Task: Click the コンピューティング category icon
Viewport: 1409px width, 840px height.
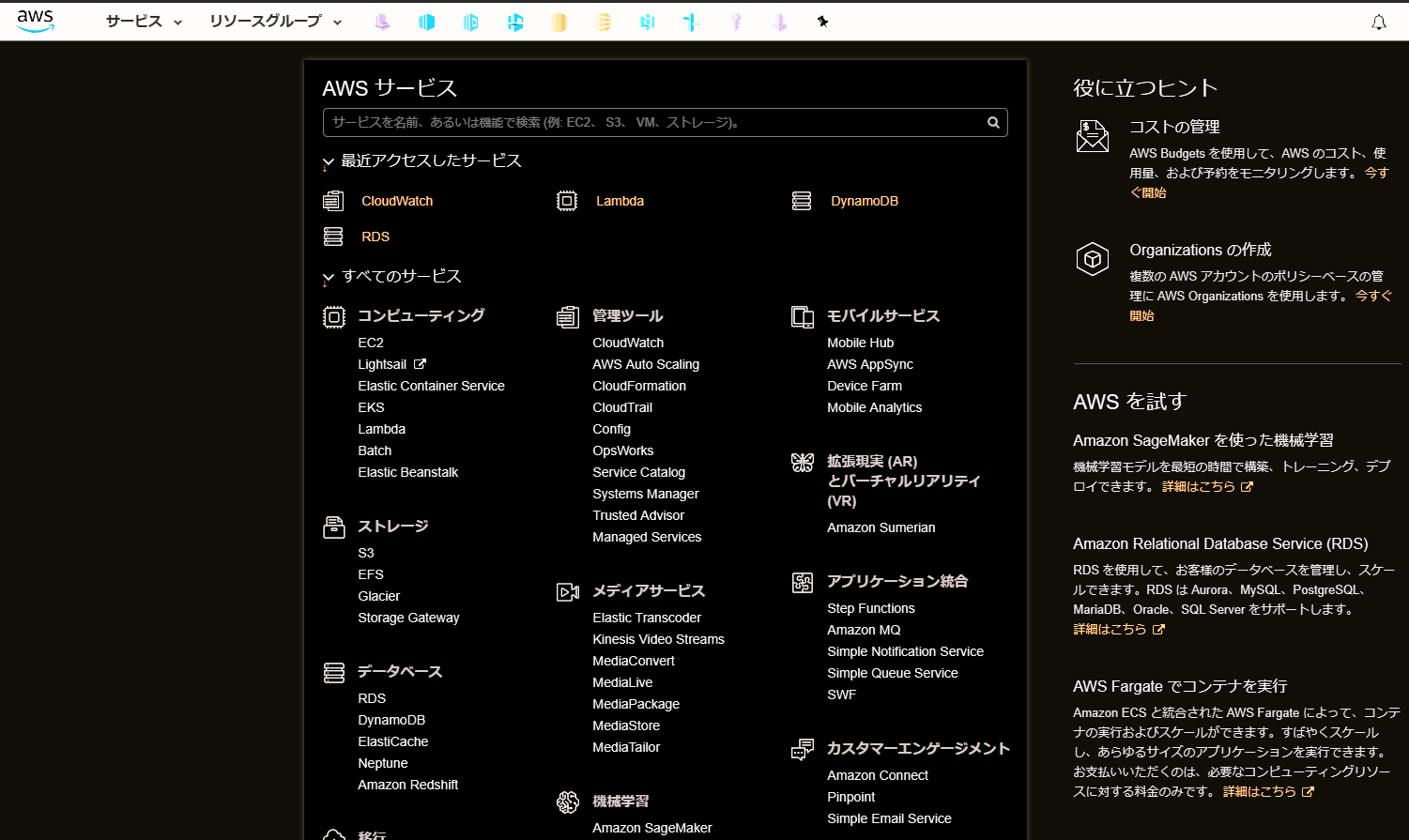Action: 334,317
